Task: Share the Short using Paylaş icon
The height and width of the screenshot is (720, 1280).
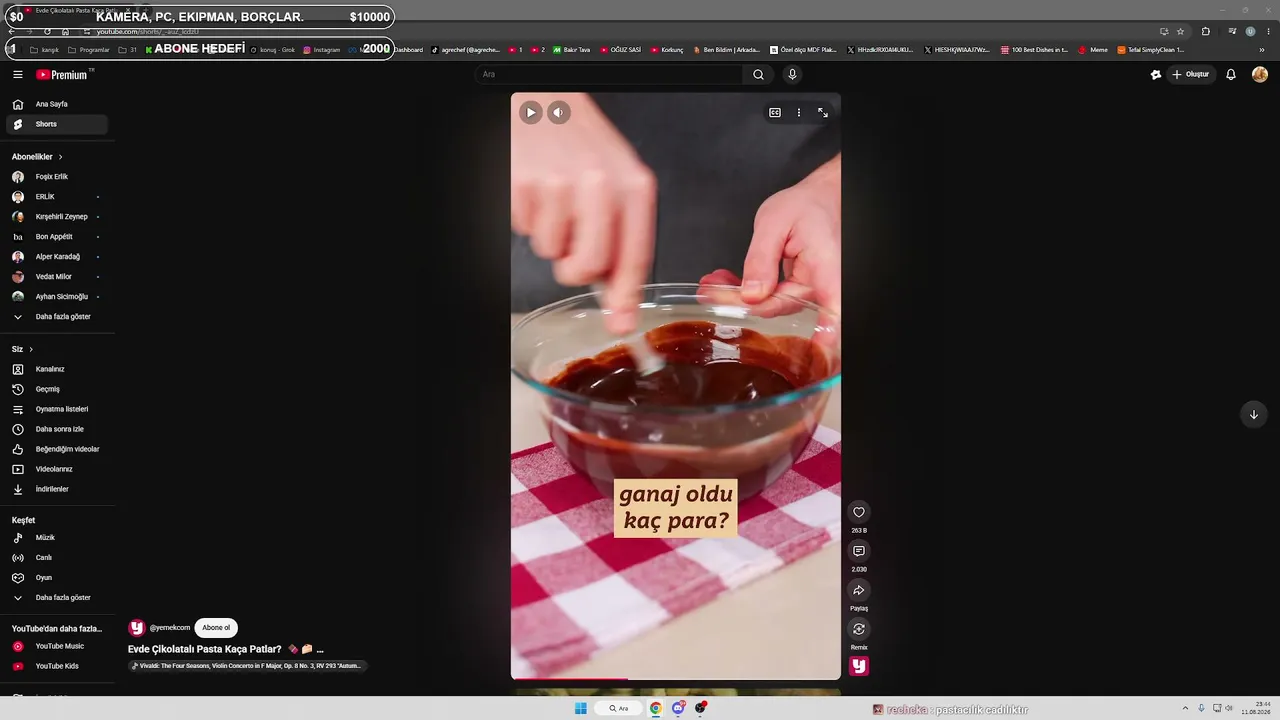Action: [x=859, y=590]
